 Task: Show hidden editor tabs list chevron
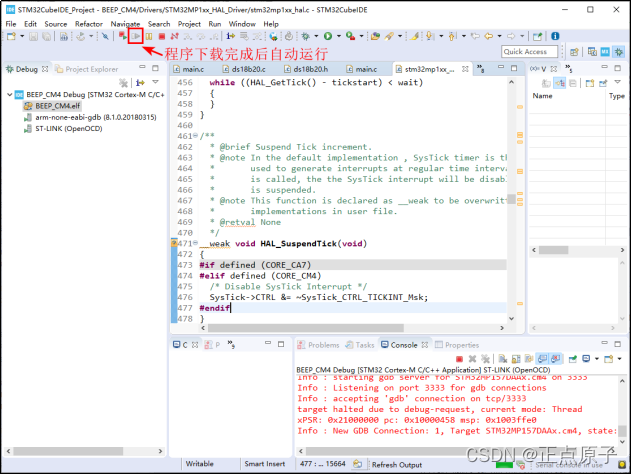(480, 69)
